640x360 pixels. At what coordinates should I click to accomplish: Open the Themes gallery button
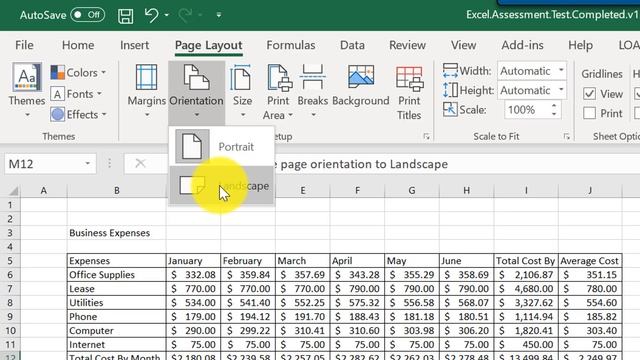point(27,90)
